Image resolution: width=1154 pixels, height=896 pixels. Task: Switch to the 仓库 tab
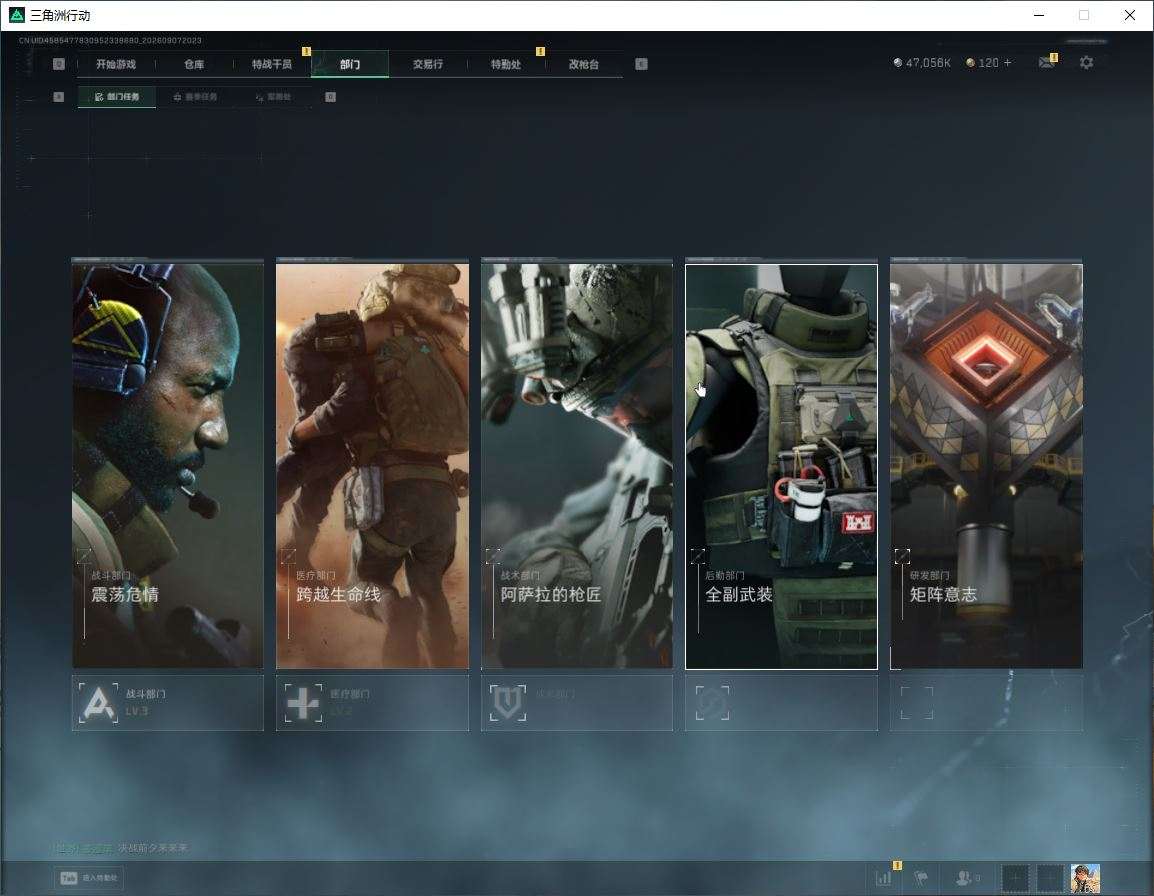point(194,64)
